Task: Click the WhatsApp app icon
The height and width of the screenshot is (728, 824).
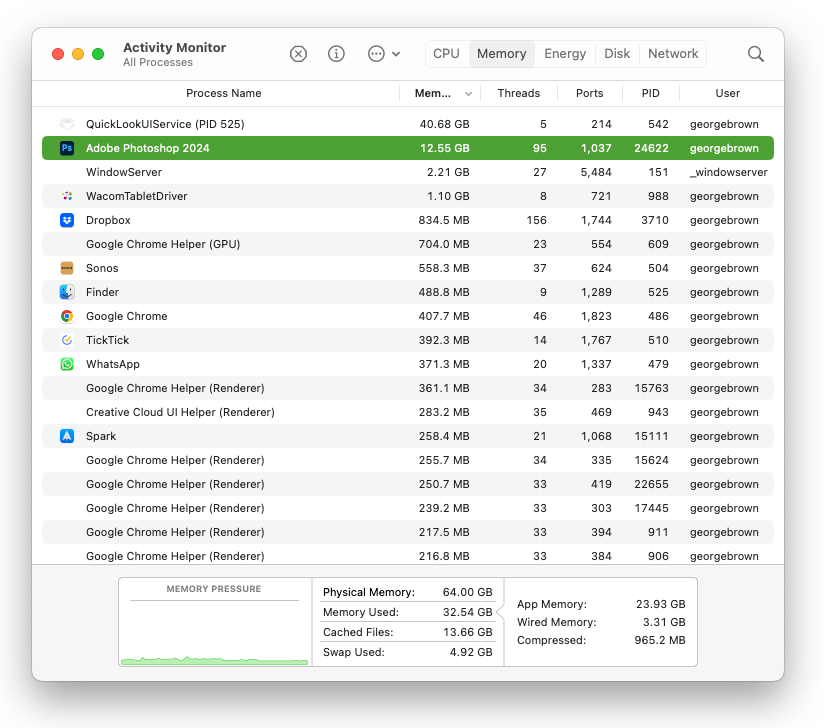Action: point(67,364)
